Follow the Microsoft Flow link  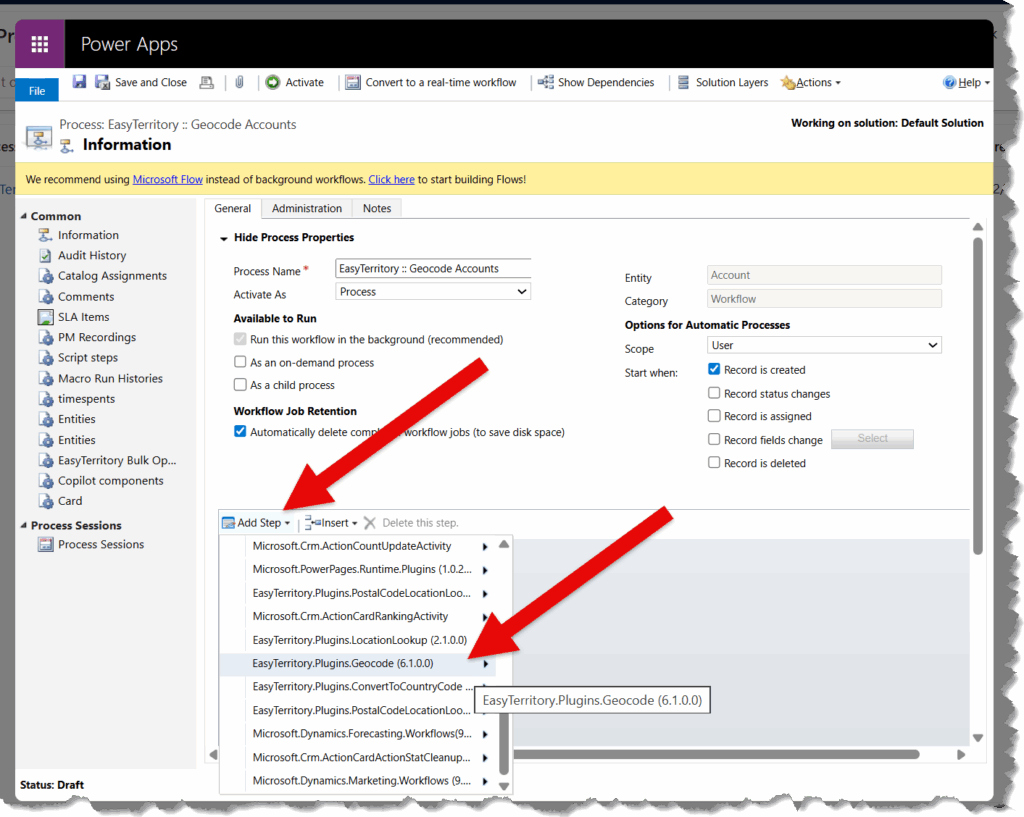168,179
